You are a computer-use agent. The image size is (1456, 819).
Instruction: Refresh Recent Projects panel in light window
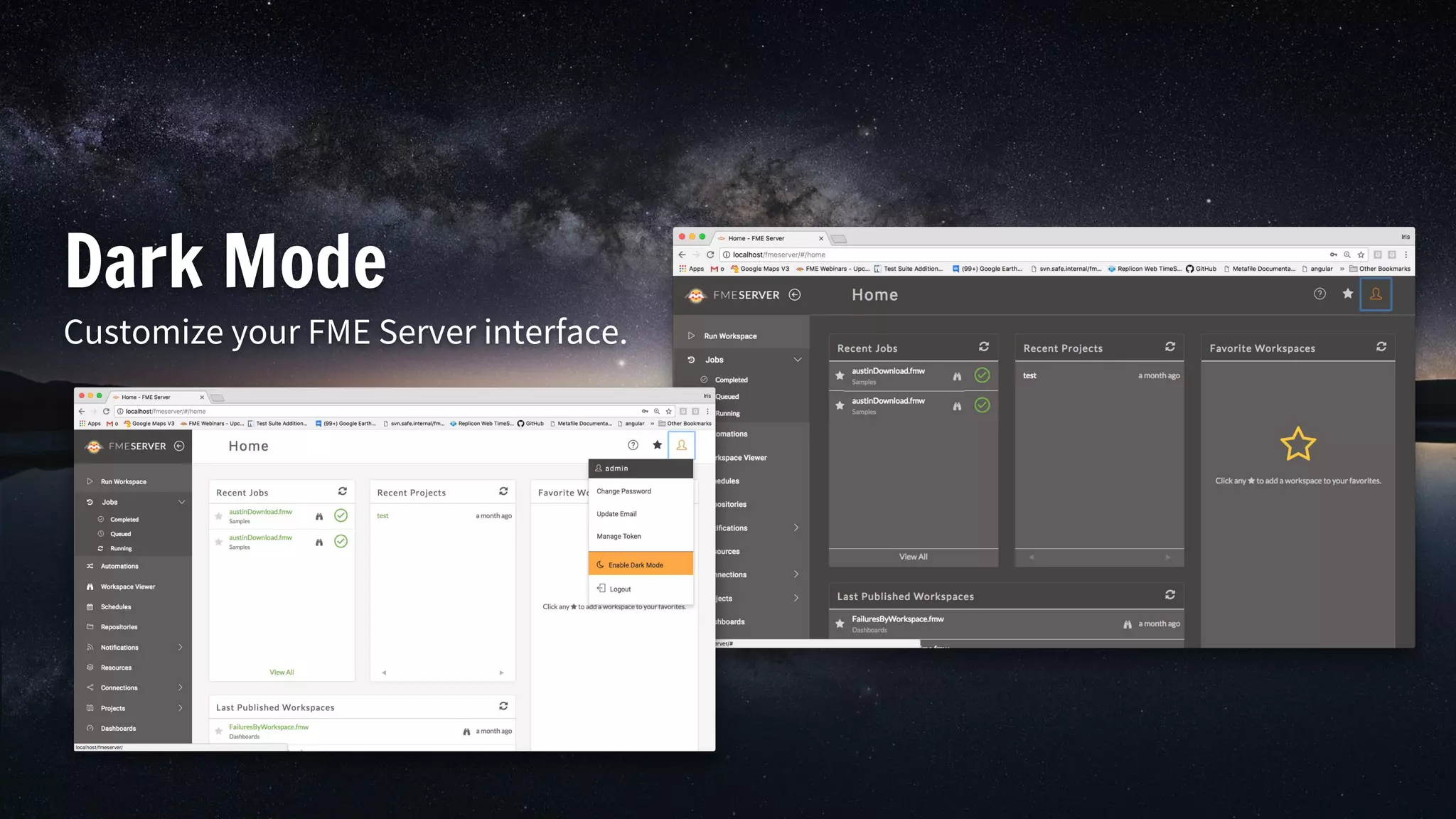(x=503, y=491)
